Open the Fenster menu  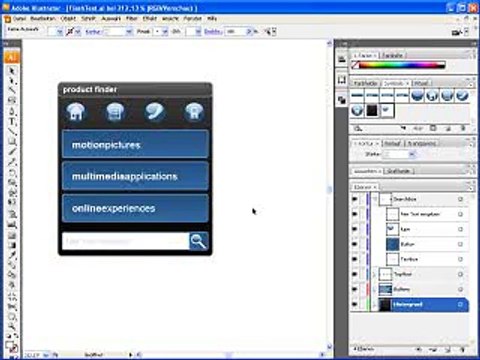tap(193, 19)
